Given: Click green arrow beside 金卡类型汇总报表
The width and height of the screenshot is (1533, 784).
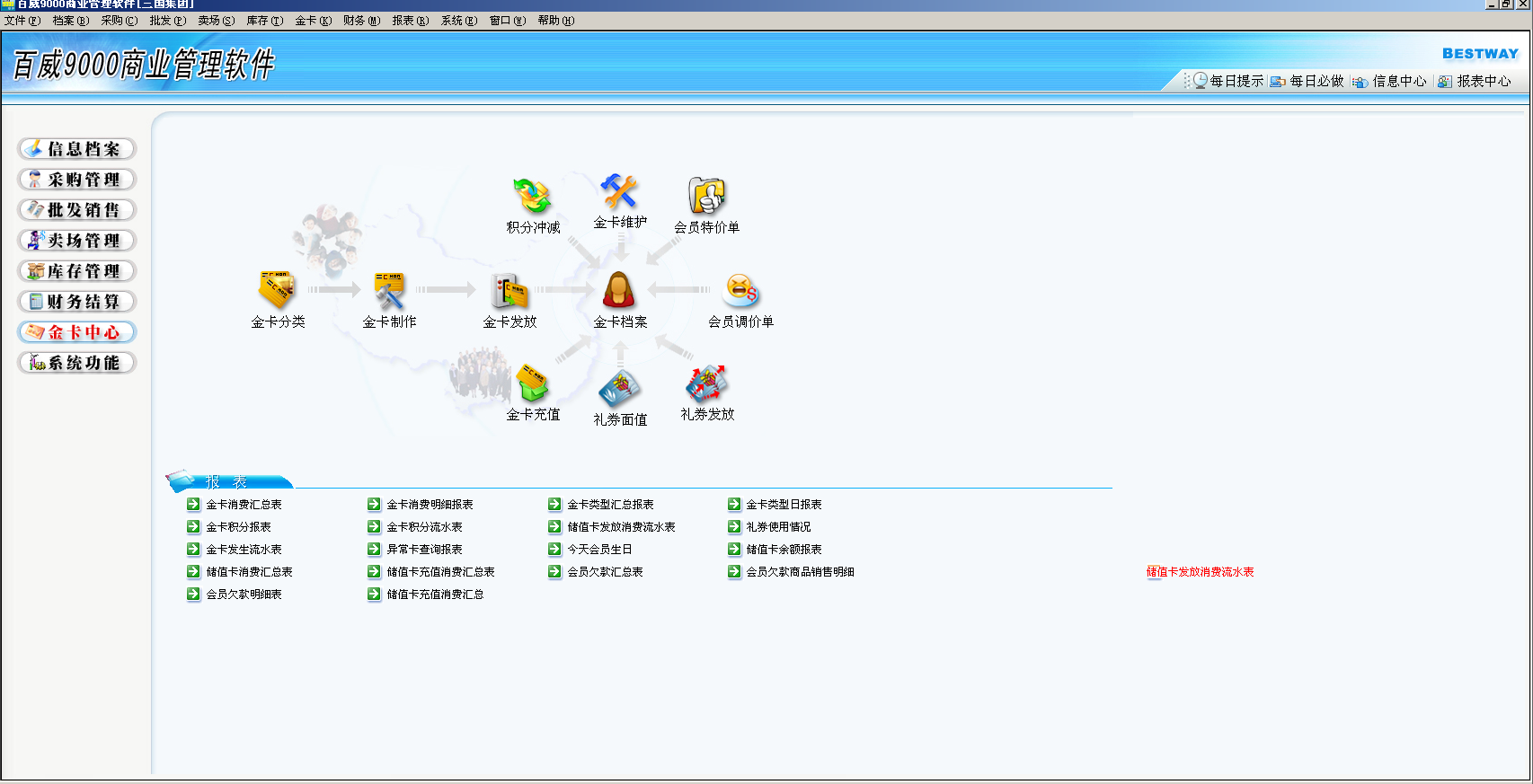Looking at the screenshot, I should pos(554,504).
